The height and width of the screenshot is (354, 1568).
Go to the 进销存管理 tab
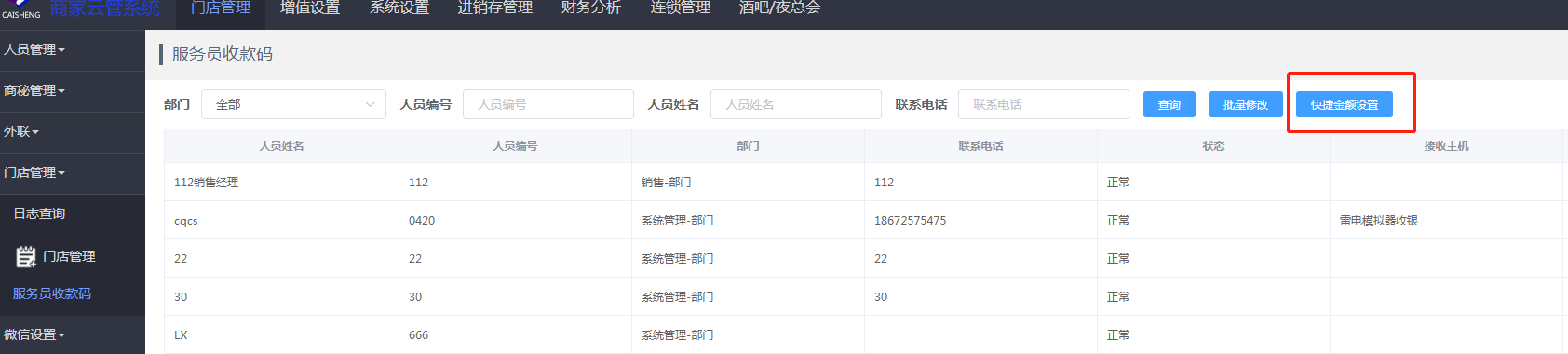tap(495, 8)
